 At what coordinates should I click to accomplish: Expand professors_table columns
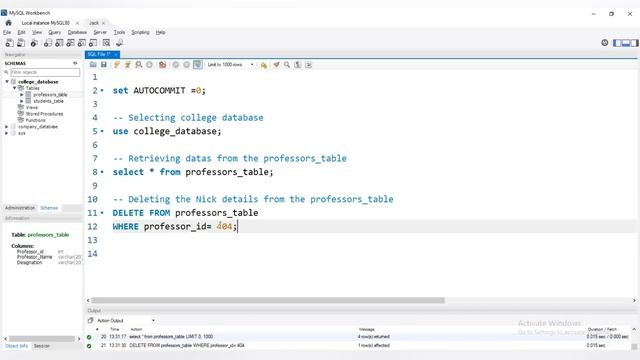click(22, 95)
